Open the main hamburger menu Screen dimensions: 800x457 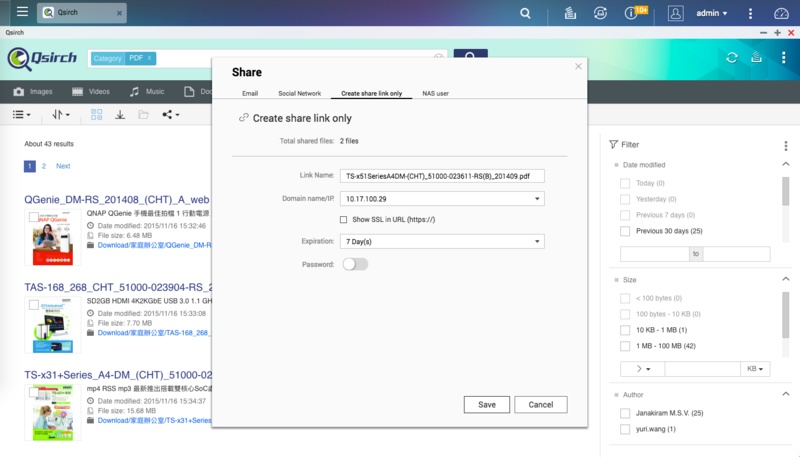pos(22,11)
